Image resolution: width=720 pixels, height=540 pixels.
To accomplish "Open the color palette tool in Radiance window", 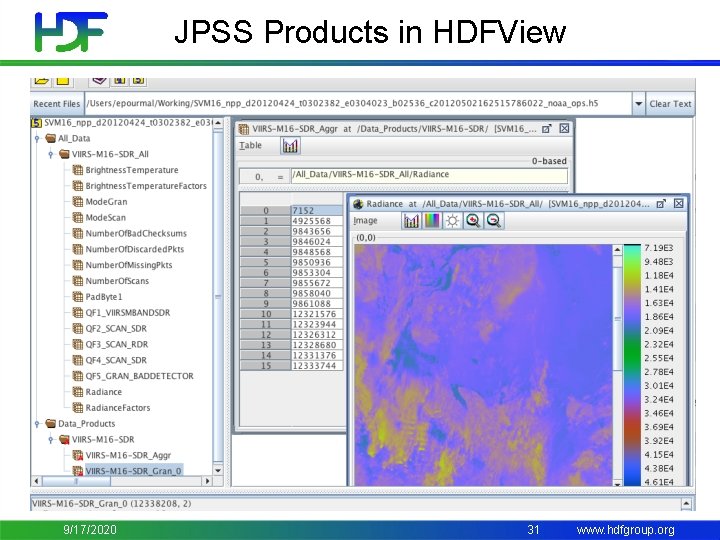I will pyautogui.click(x=432, y=221).
